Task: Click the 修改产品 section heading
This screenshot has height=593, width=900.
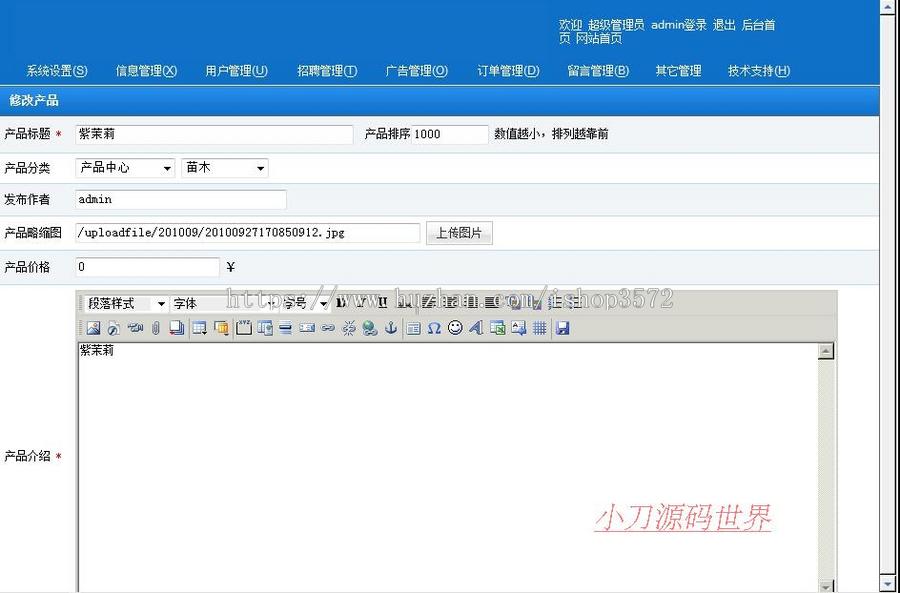Action: (x=34, y=101)
